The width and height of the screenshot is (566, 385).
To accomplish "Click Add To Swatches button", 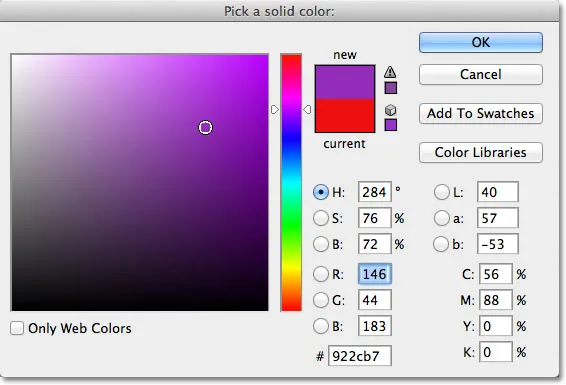I will click(481, 113).
